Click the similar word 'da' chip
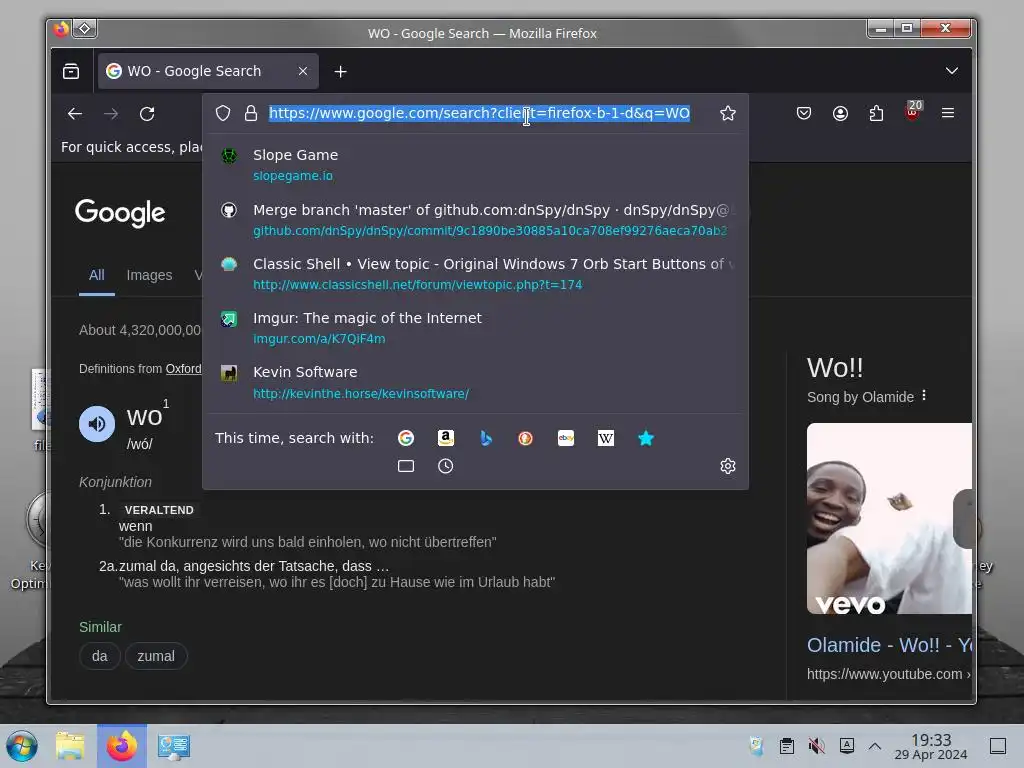1024x768 pixels. (x=99, y=656)
